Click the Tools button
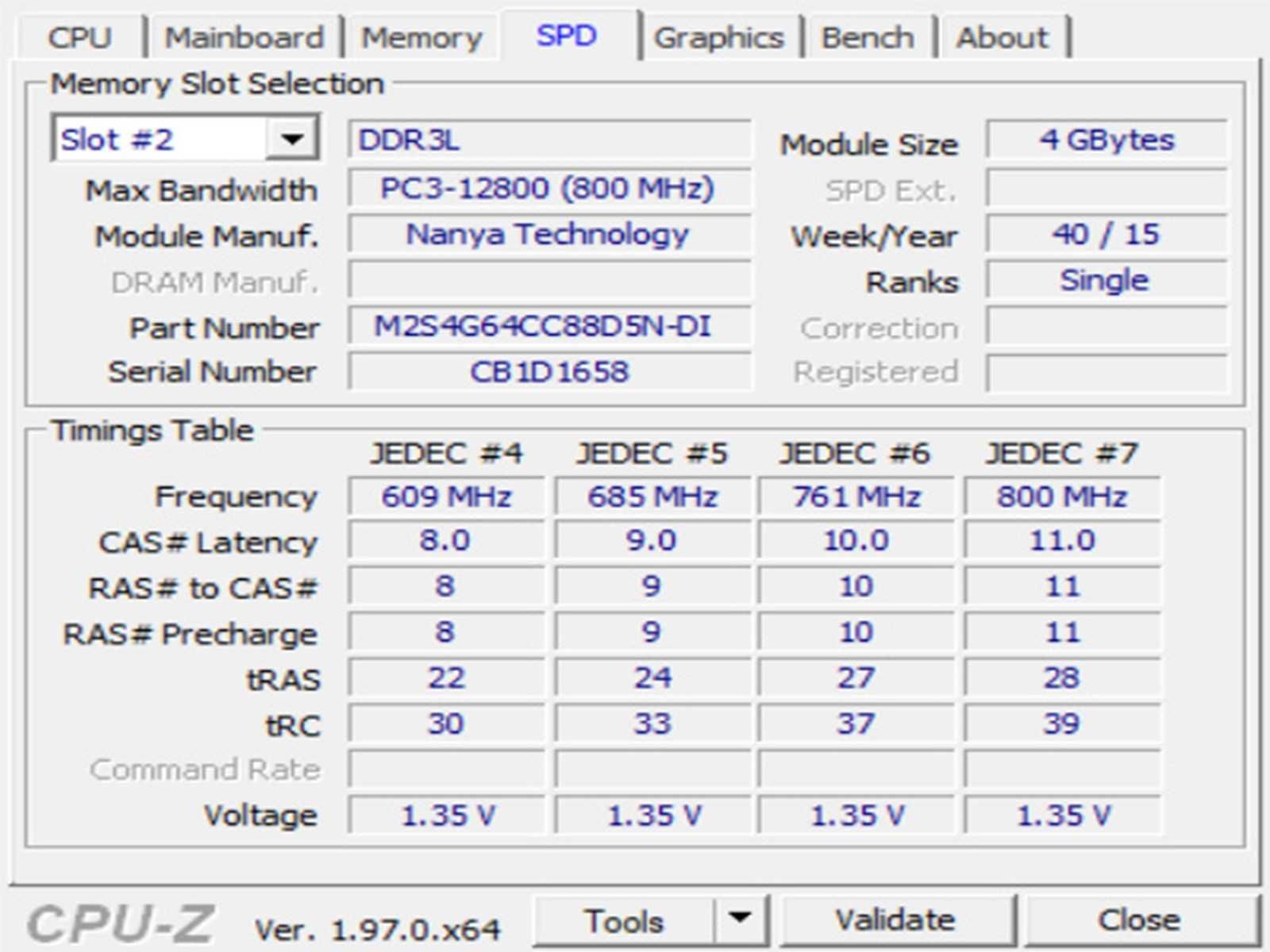Viewport: 1270px width, 952px height. click(624, 921)
